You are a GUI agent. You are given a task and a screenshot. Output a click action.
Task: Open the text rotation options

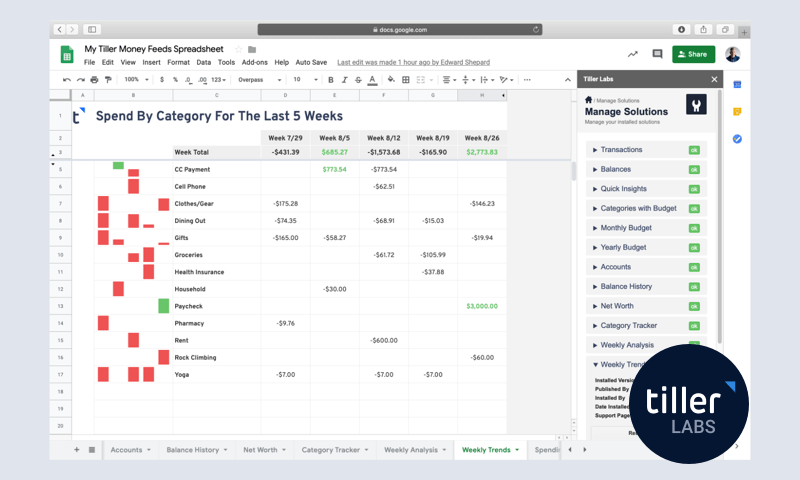[506, 80]
